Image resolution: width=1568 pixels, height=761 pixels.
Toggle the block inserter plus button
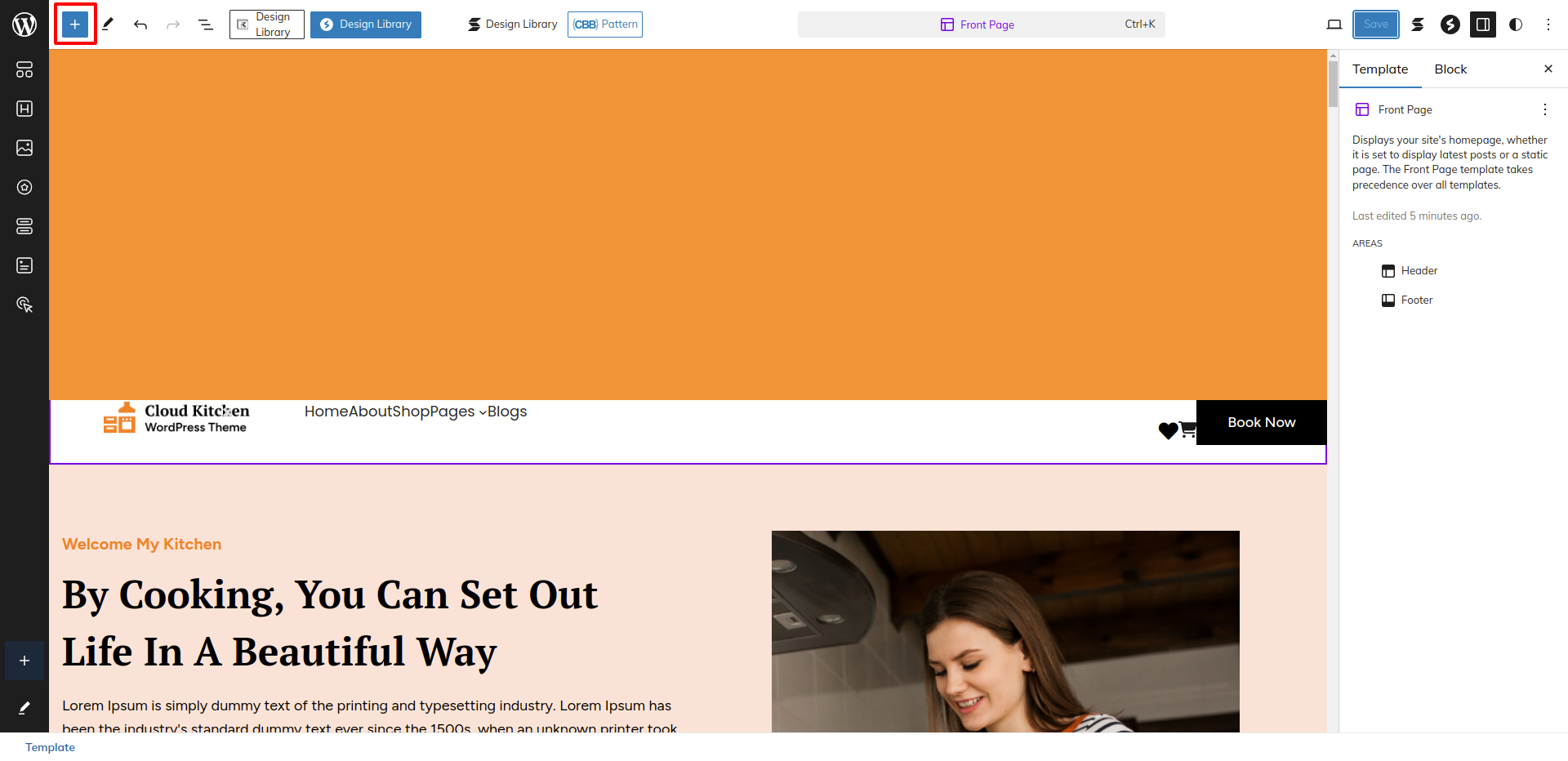[x=74, y=24]
